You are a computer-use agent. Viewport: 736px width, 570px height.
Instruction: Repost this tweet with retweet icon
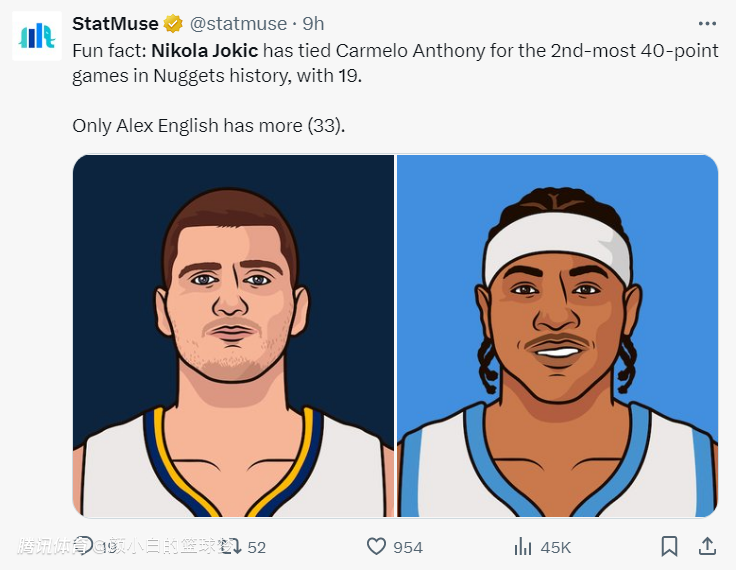pos(230,546)
